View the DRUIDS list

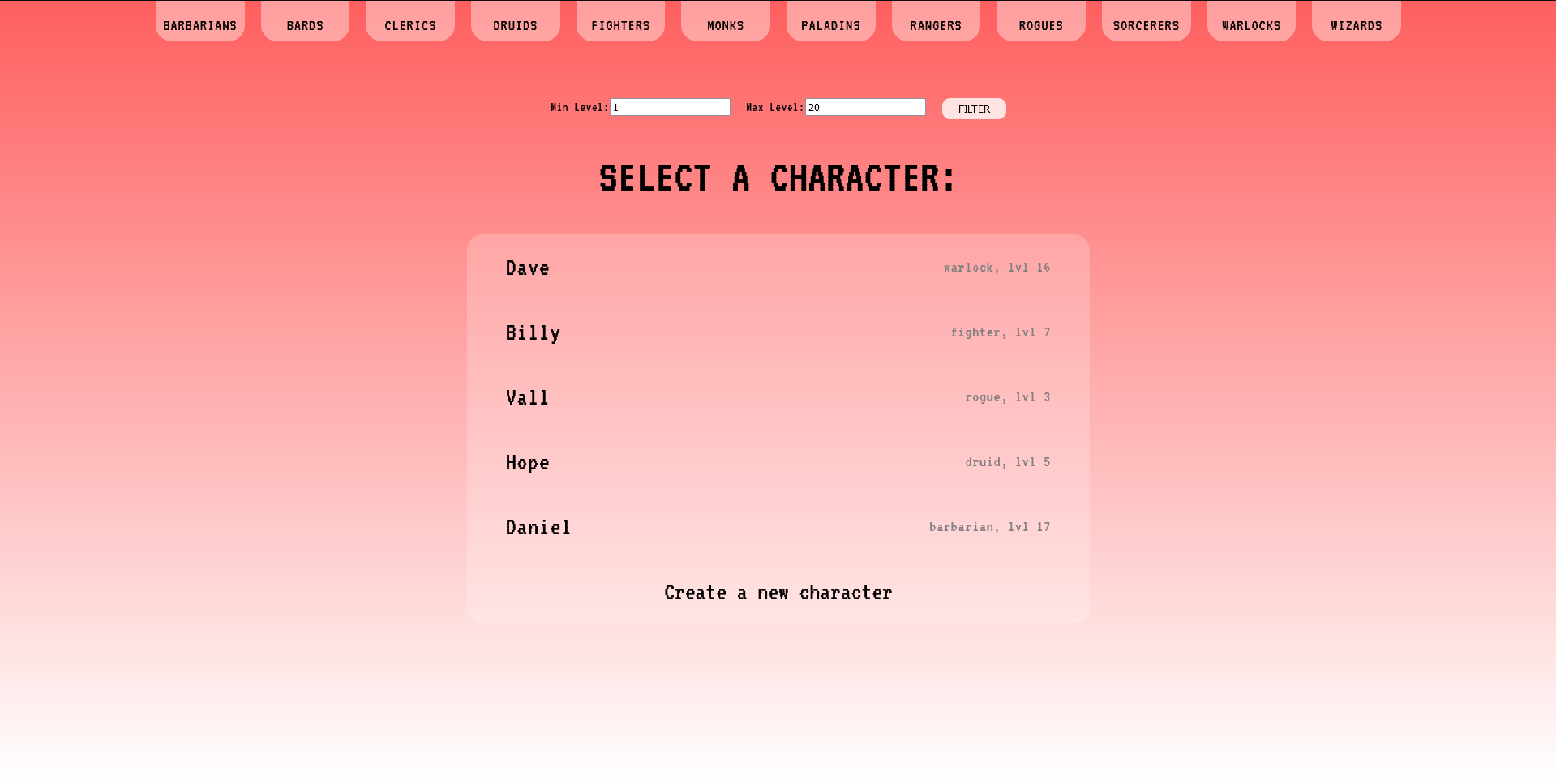coord(515,24)
